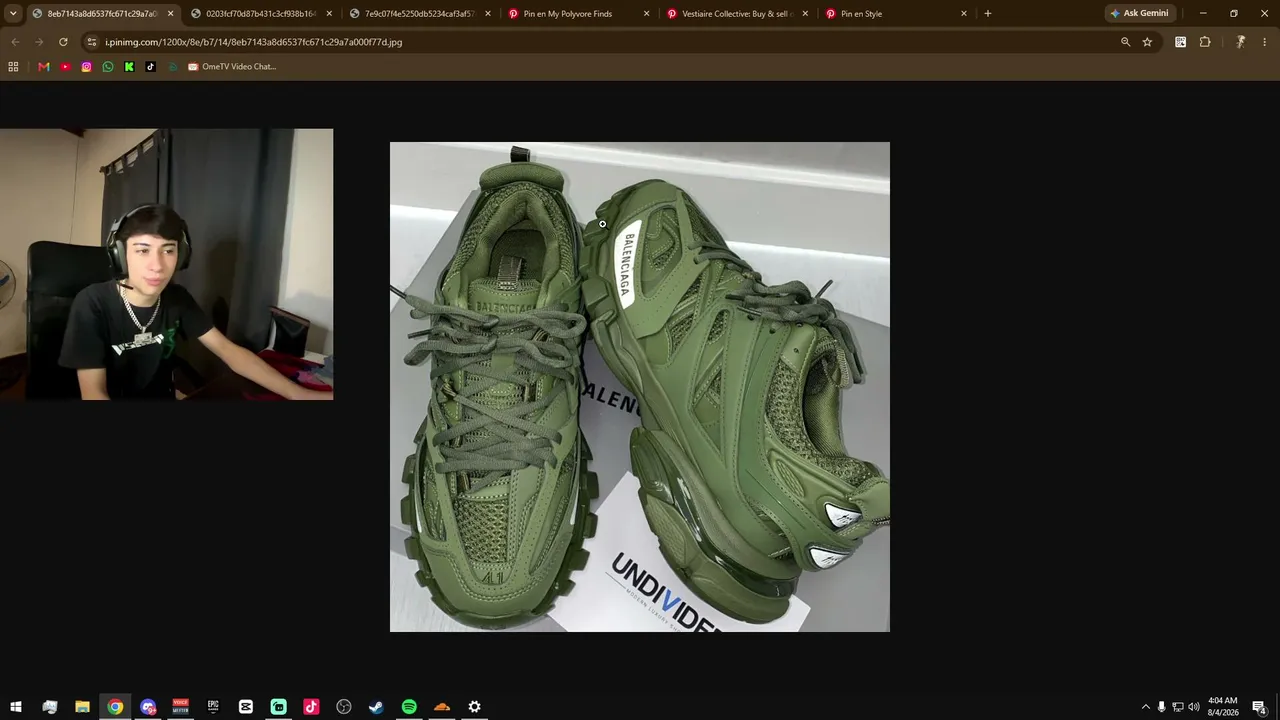The image size is (1280, 720).
Task: Open Voicemeeter from the taskbar
Action: [180, 707]
